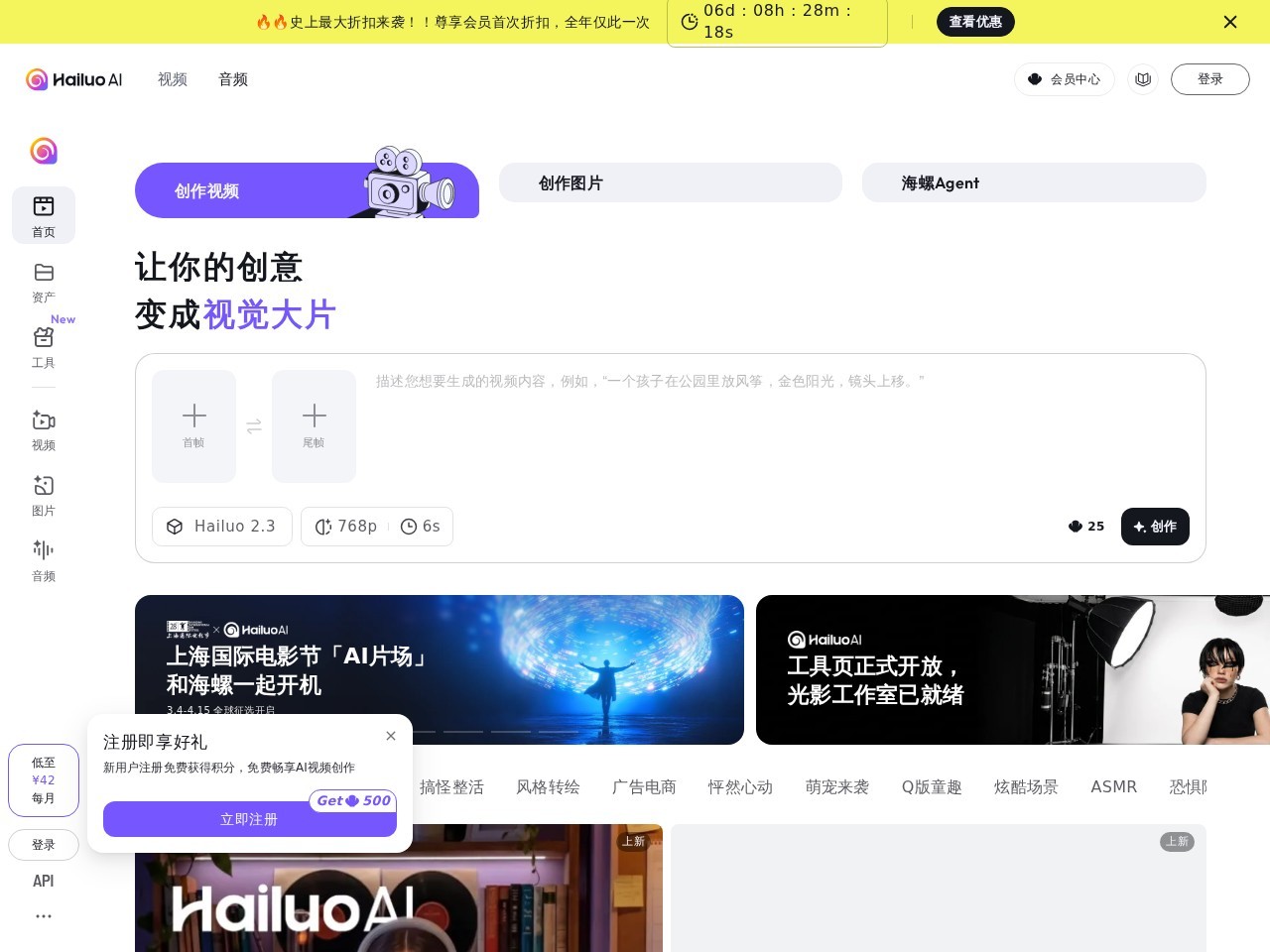
Task: Add a 尾帧 last frame image
Action: (314, 425)
